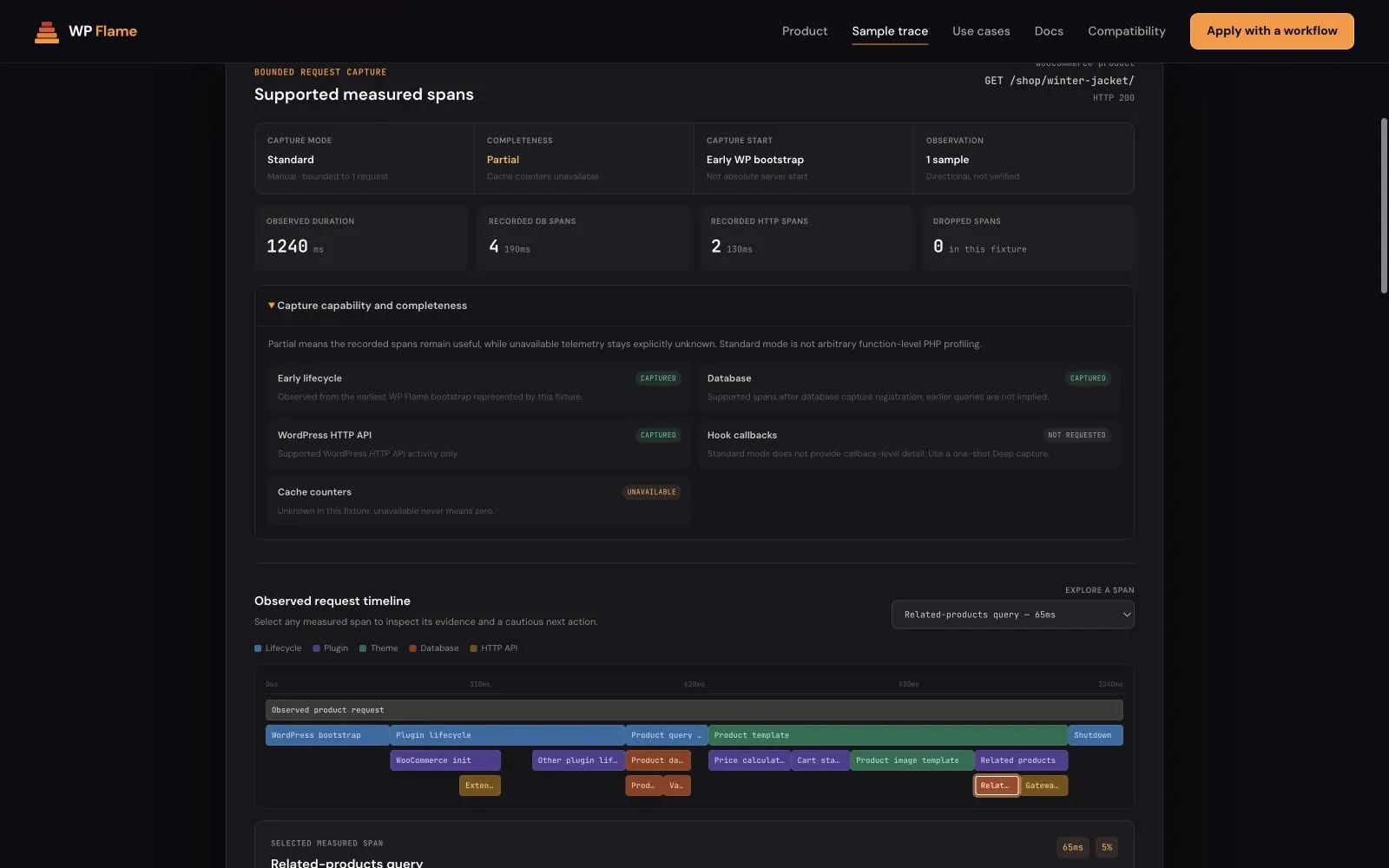Click the Recorded HTTP spans card
This screenshot has height=868, width=1389.
[806, 238]
